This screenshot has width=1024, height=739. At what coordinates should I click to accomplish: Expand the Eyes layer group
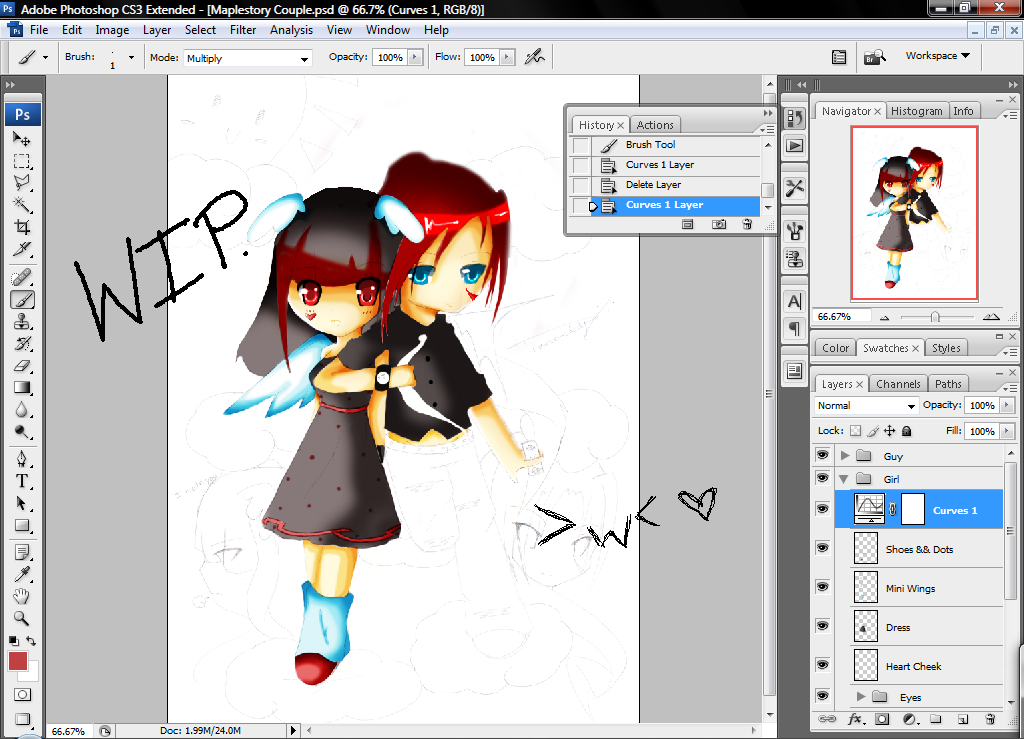(x=861, y=697)
